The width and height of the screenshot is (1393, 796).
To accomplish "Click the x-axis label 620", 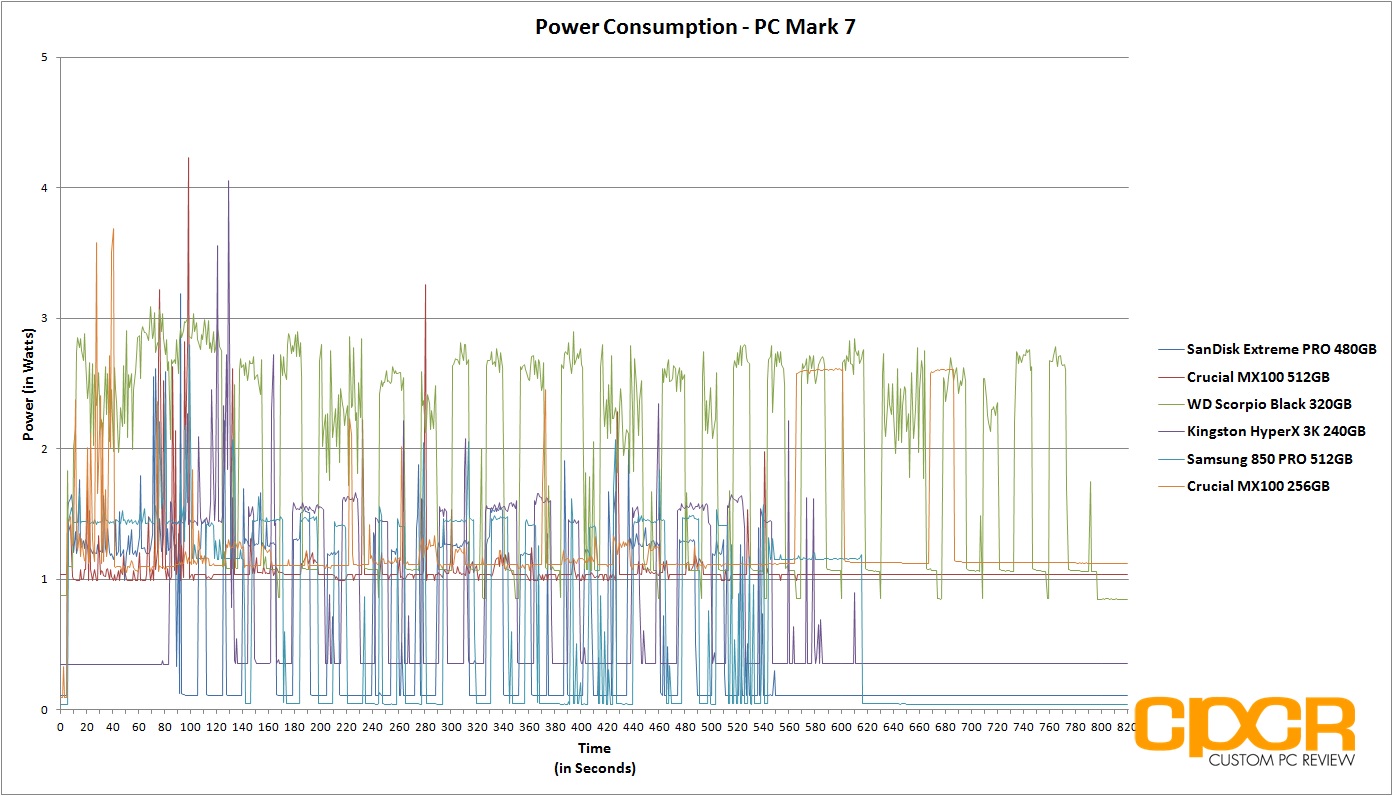I will coord(867,727).
